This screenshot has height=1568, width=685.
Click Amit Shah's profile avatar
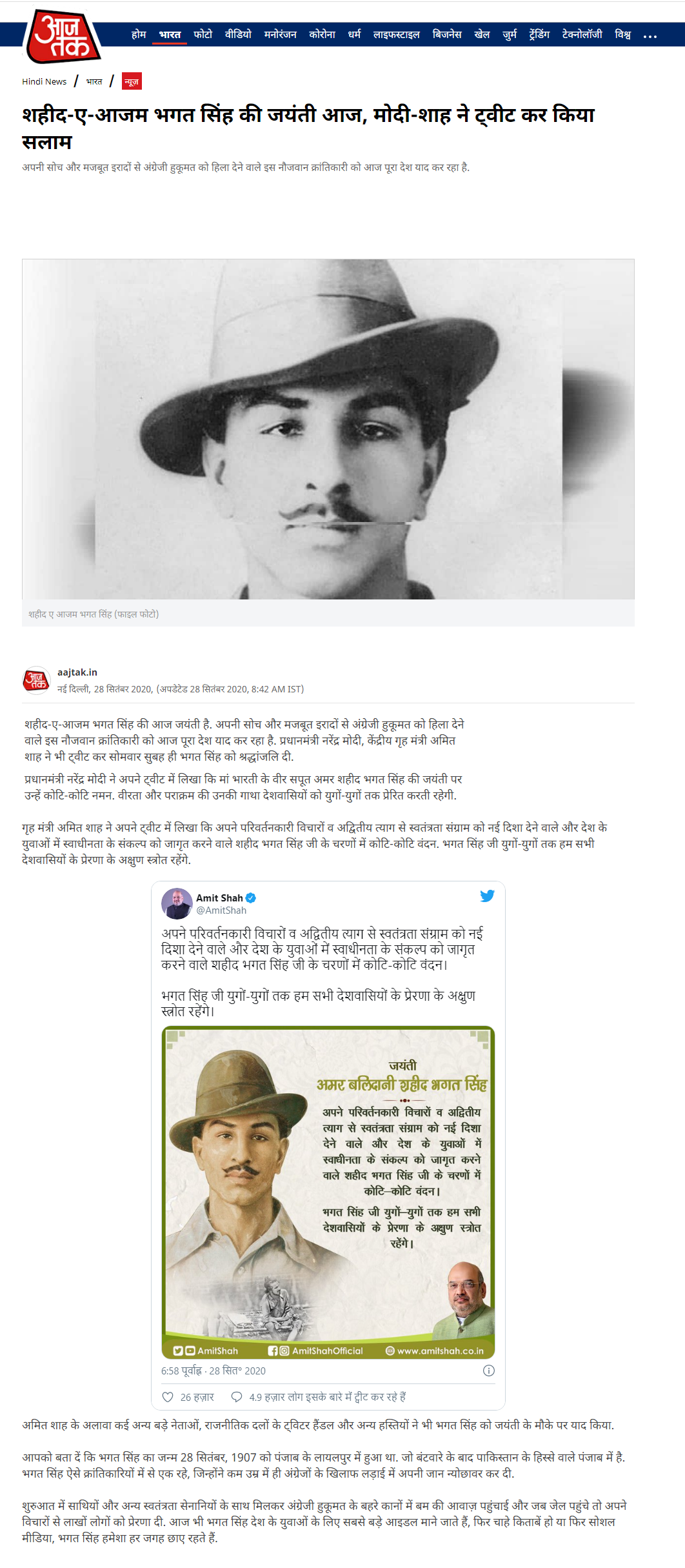tap(177, 903)
